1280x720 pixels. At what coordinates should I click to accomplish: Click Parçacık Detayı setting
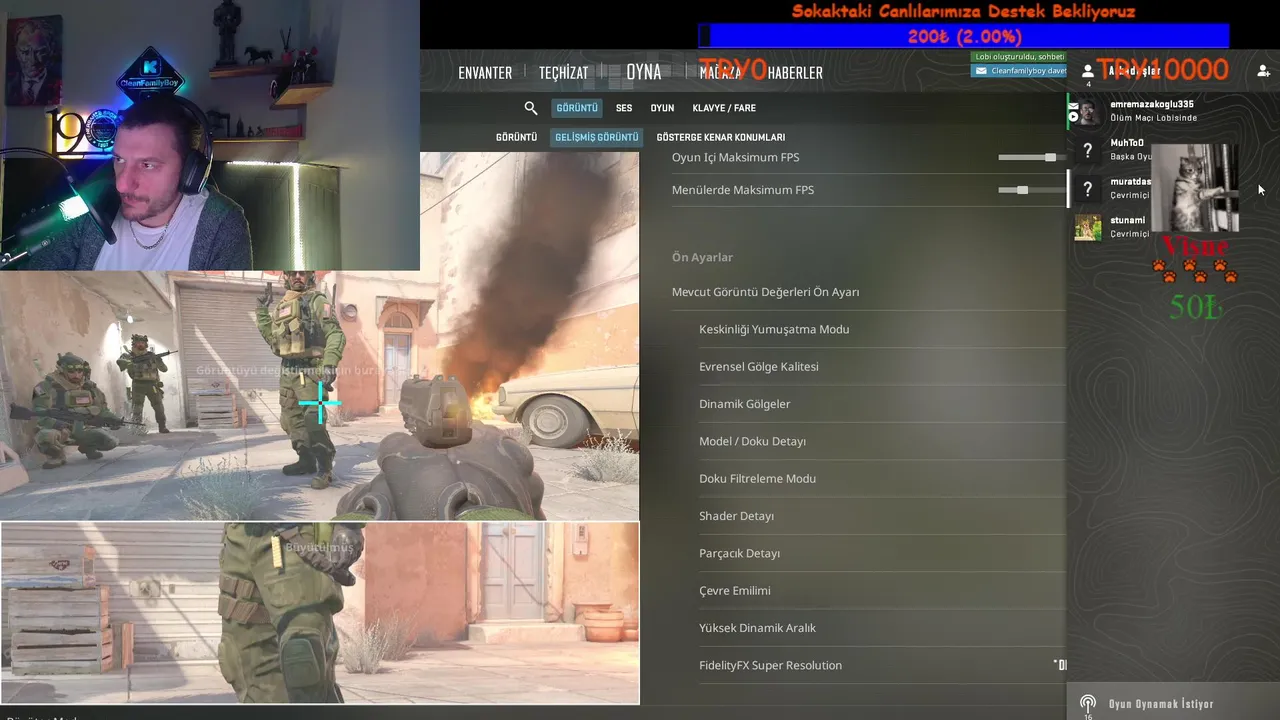(882, 553)
